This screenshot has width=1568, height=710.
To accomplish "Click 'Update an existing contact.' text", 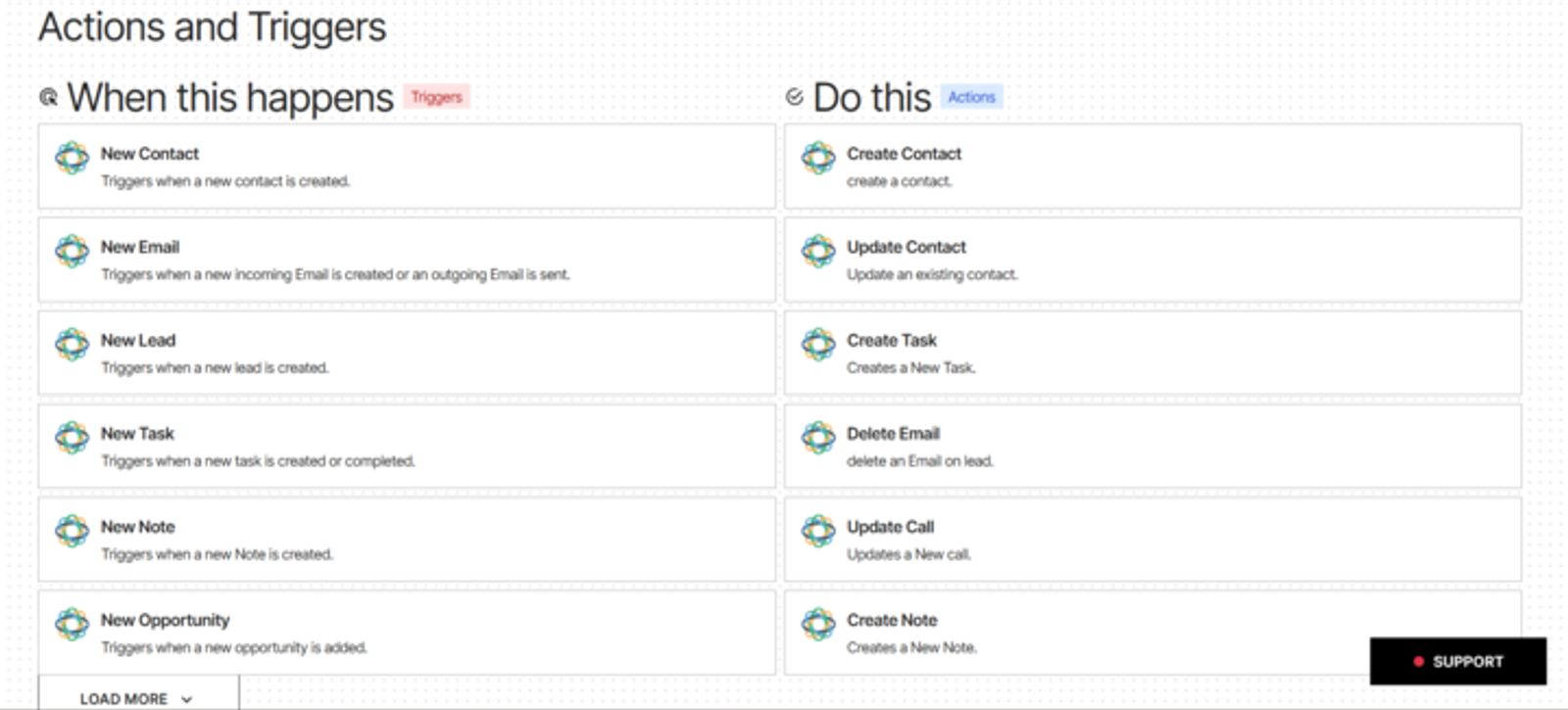I will [x=932, y=274].
